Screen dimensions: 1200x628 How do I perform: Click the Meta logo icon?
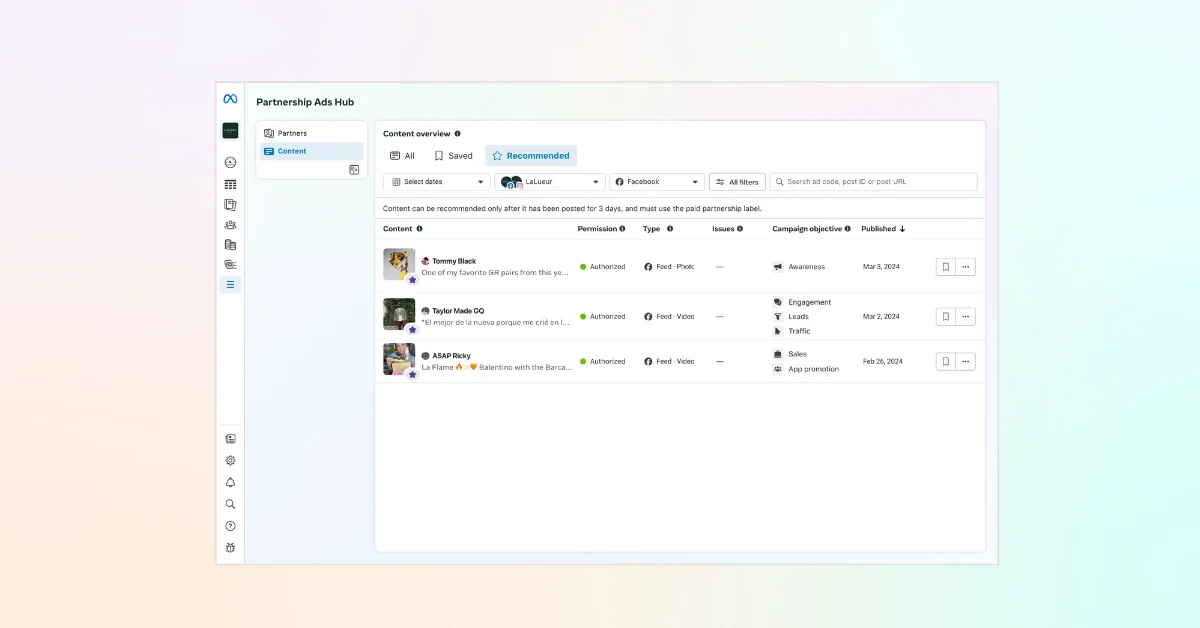tap(230, 99)
